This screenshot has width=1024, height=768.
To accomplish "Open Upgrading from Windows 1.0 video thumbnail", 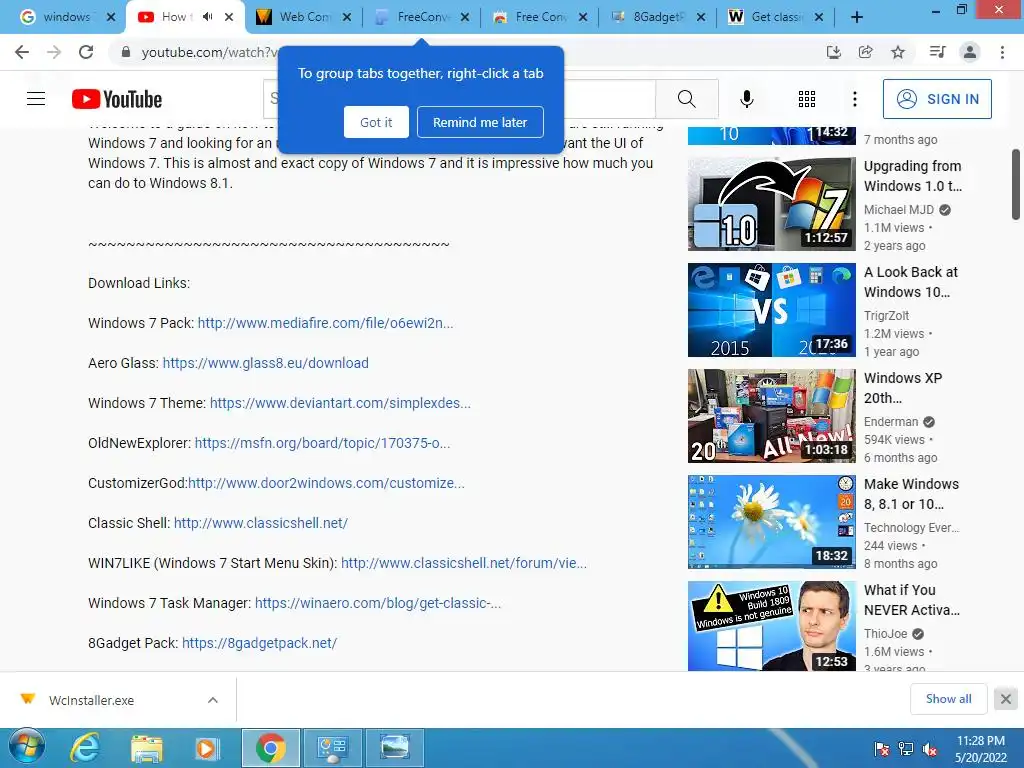I will pos(771,204).
